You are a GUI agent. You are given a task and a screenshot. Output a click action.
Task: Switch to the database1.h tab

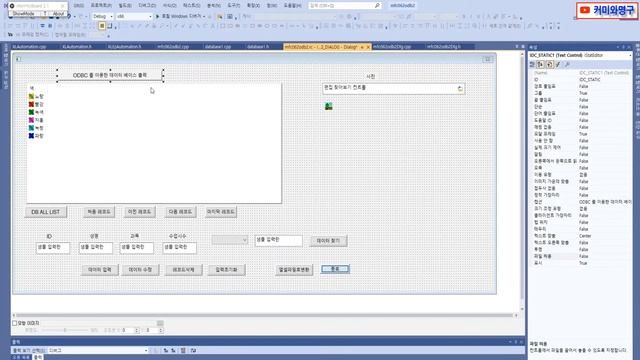point(258,47)
